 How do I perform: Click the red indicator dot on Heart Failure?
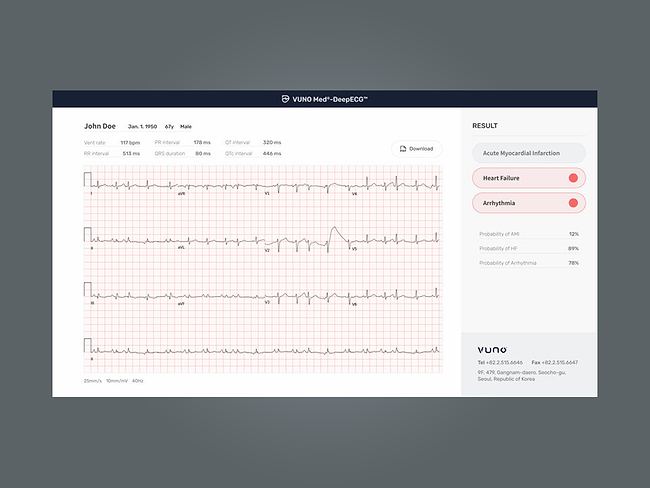(x=573, y=178)
